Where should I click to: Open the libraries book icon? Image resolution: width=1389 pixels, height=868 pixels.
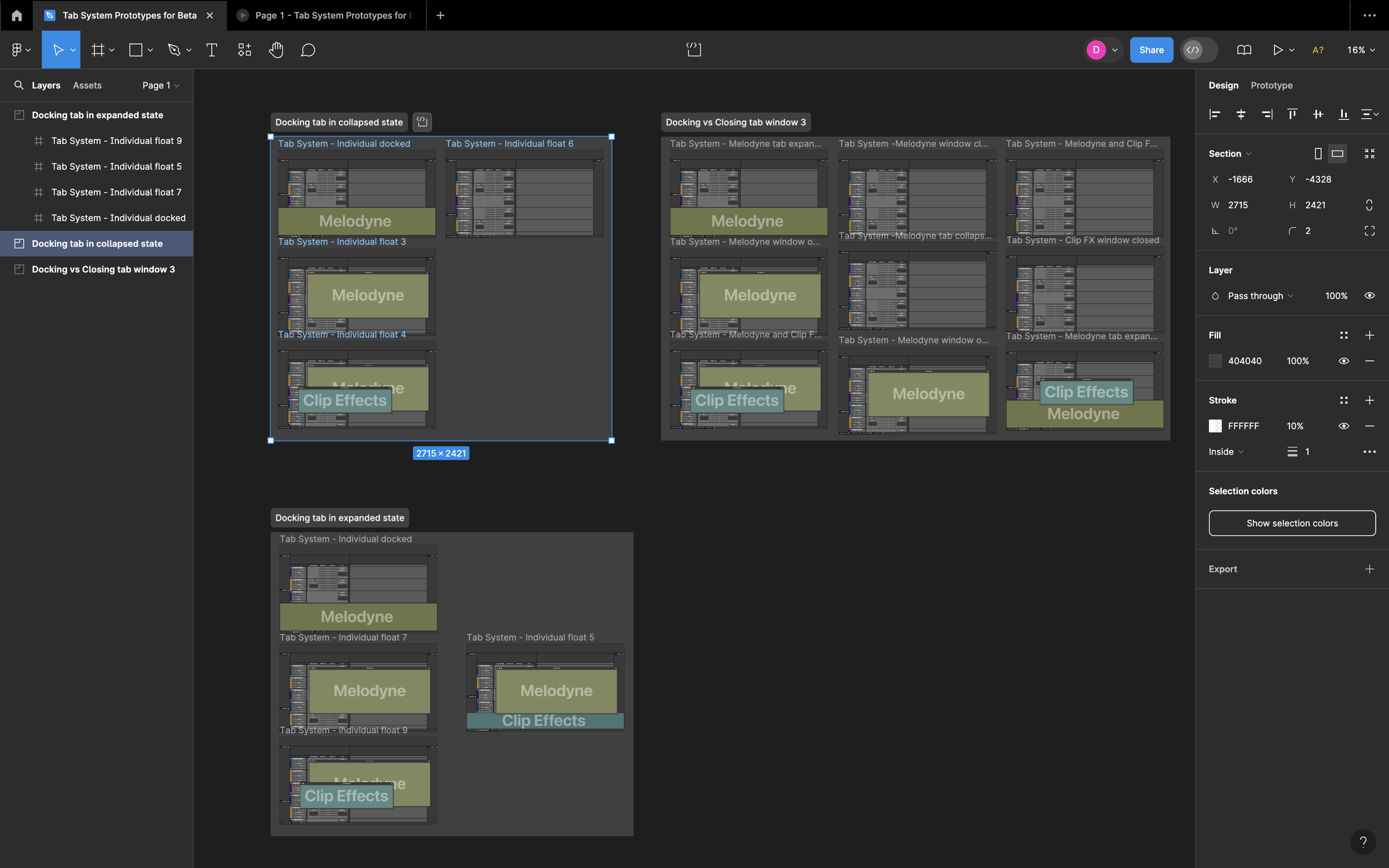[1244, 50]
